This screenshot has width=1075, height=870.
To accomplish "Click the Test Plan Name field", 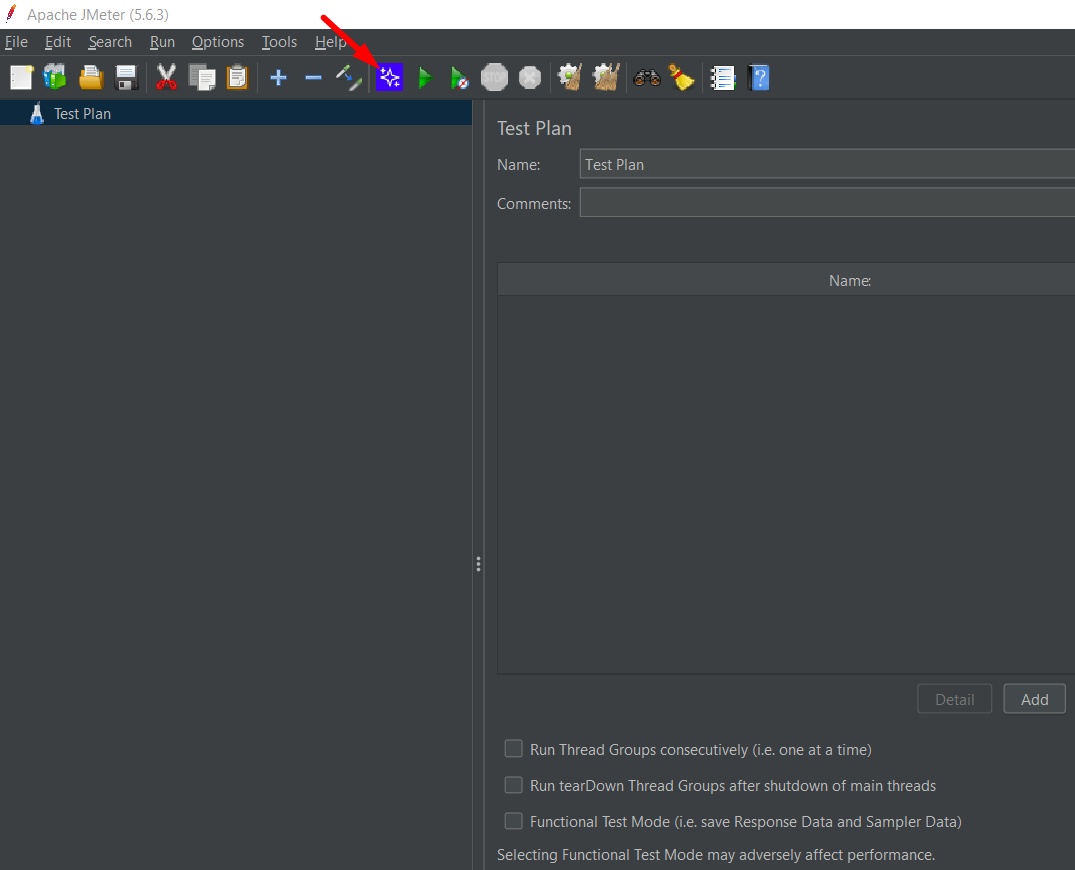I will [827, 165].
